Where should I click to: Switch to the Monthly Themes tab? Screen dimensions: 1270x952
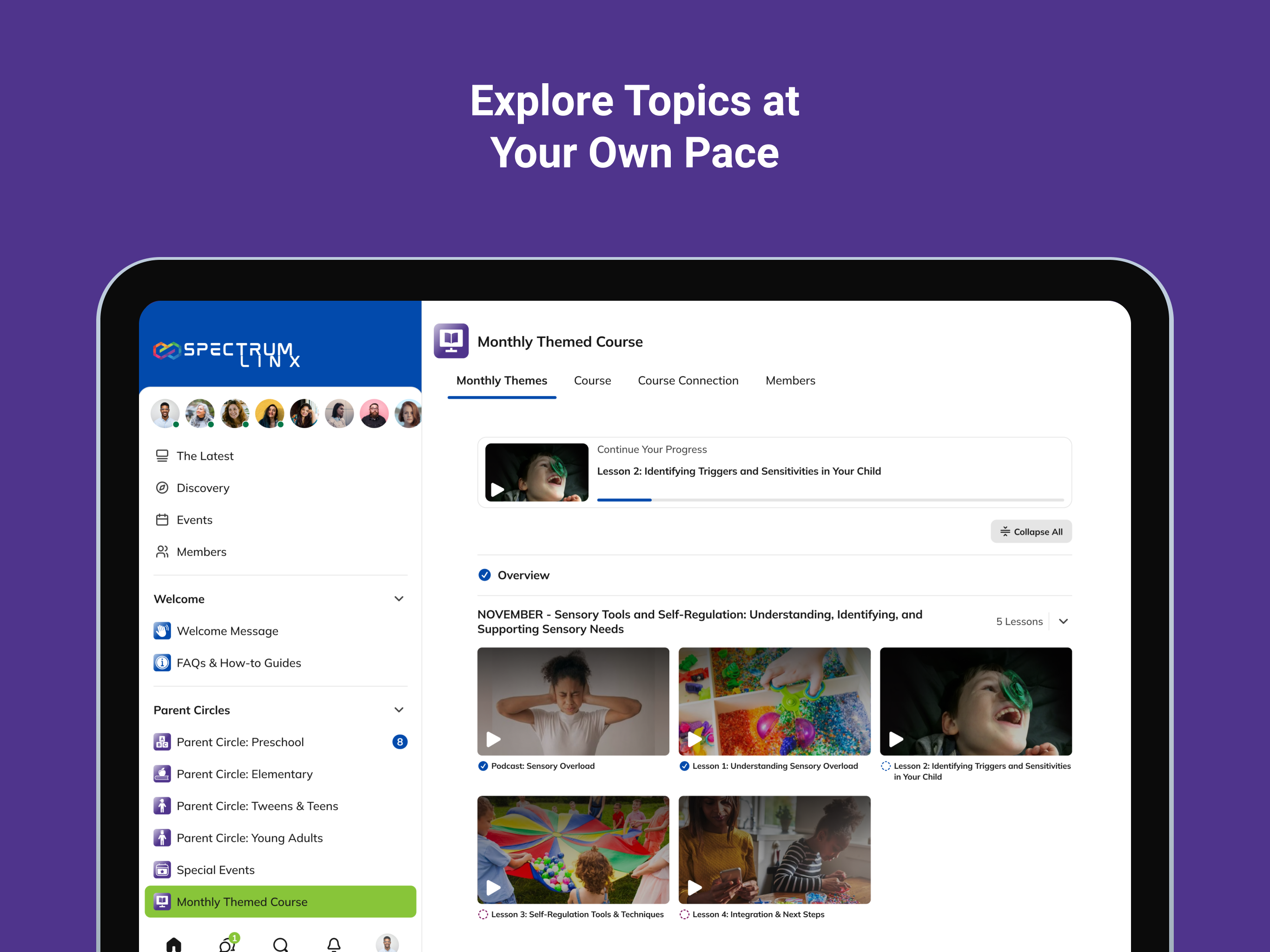point(502,381)
